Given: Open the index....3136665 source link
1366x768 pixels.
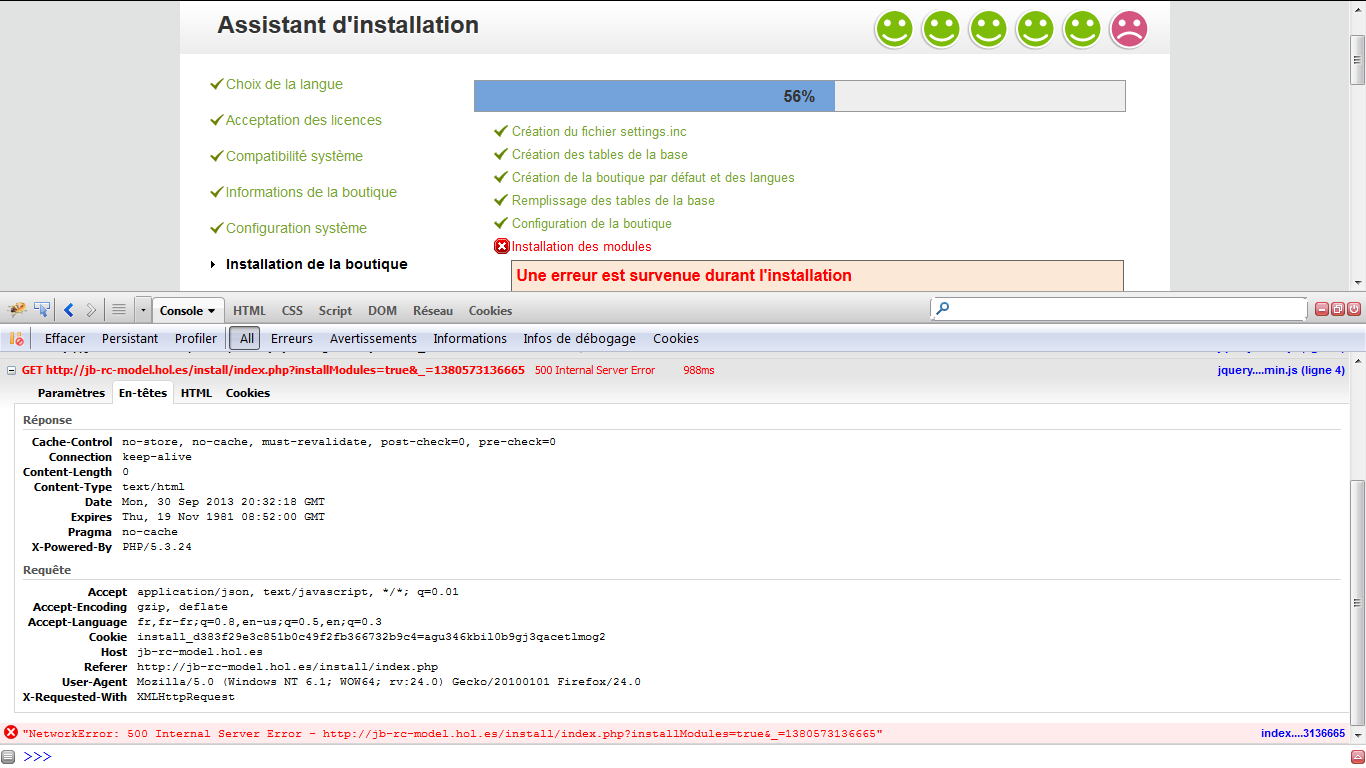Looking at the screenshot, I should click(1303, 733).
